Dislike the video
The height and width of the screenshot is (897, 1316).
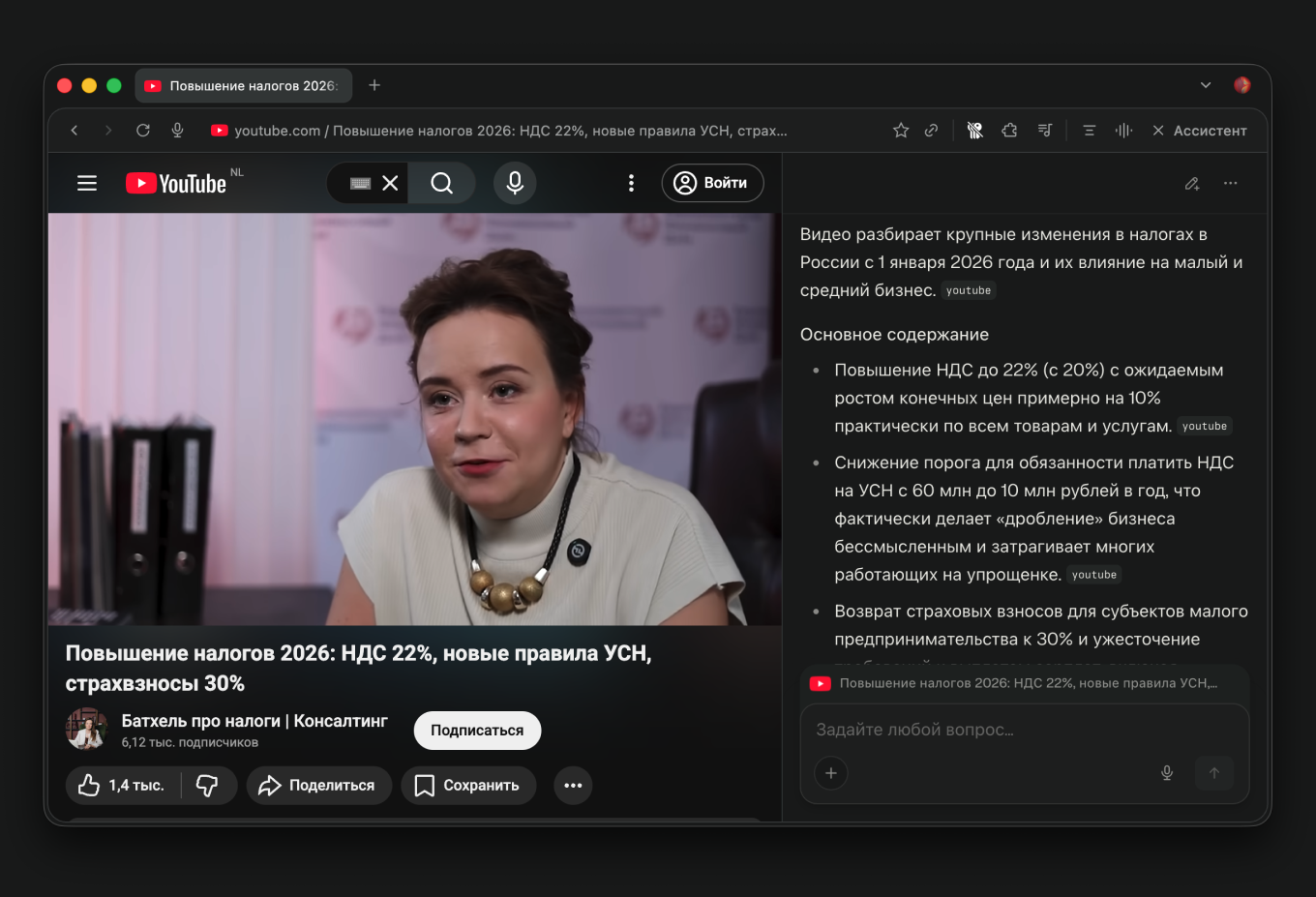209,785
